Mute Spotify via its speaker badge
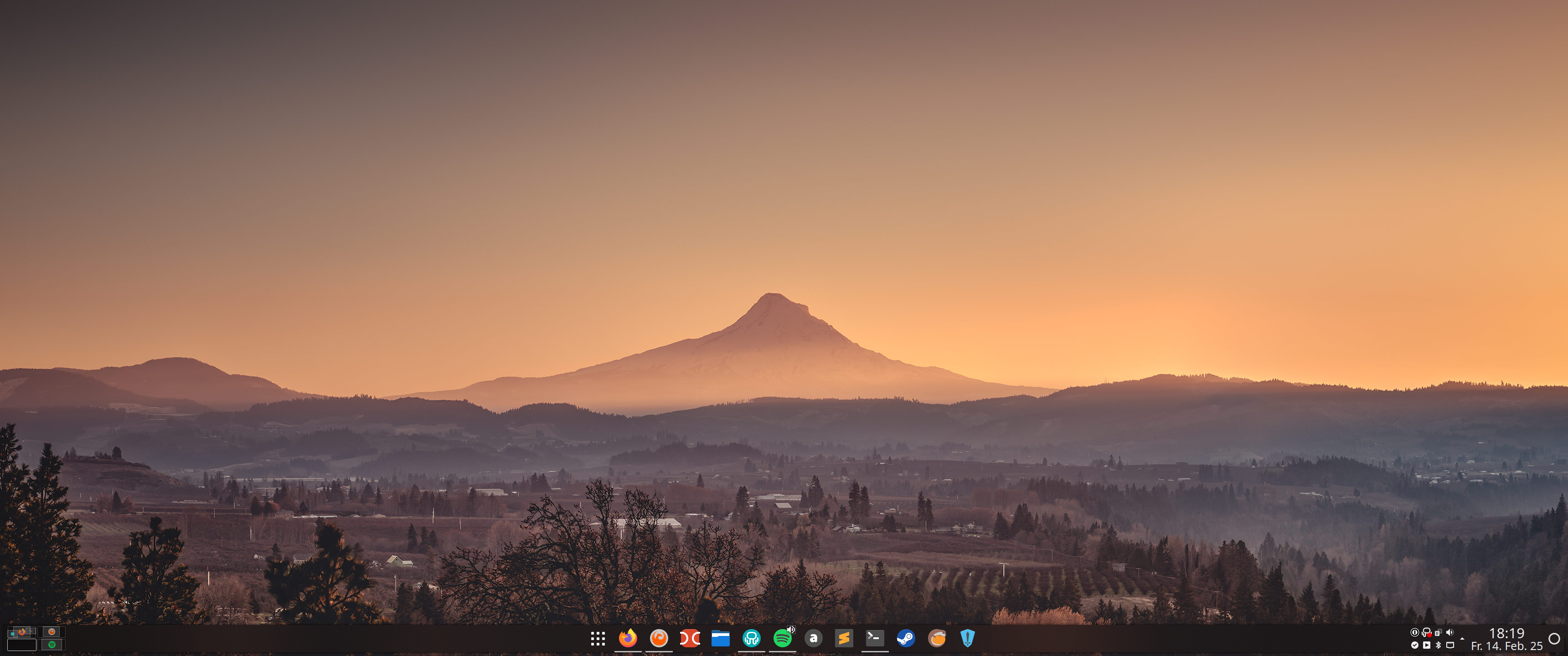This screenshot has width=1568, height=656. [791, 629]
